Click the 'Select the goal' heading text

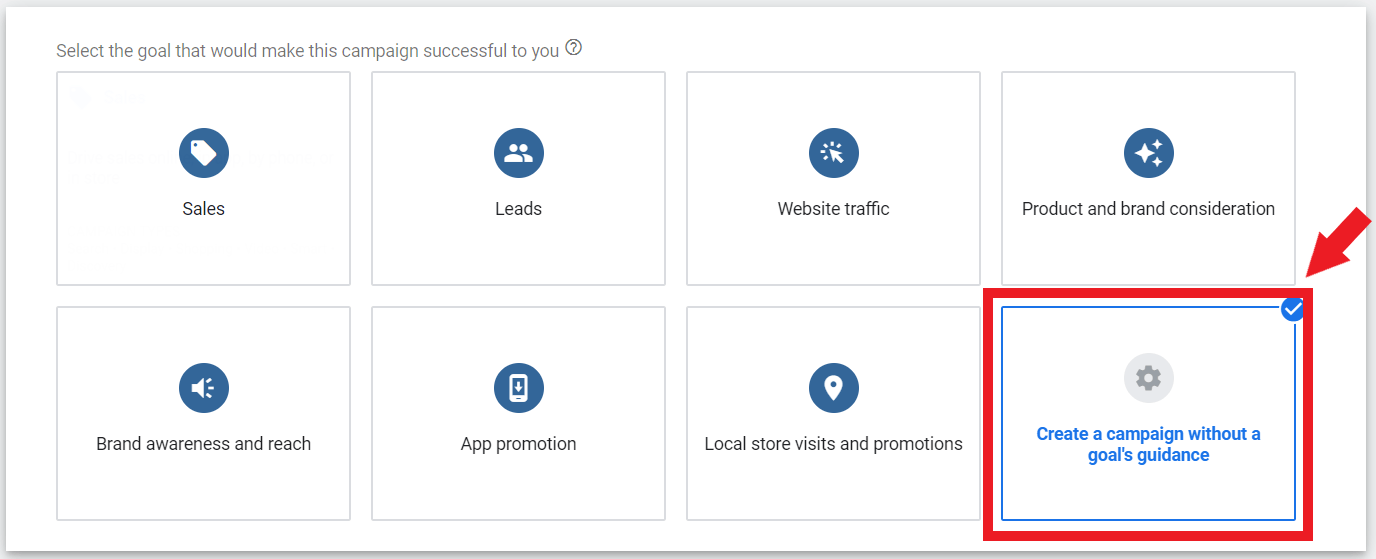(307, 50)
